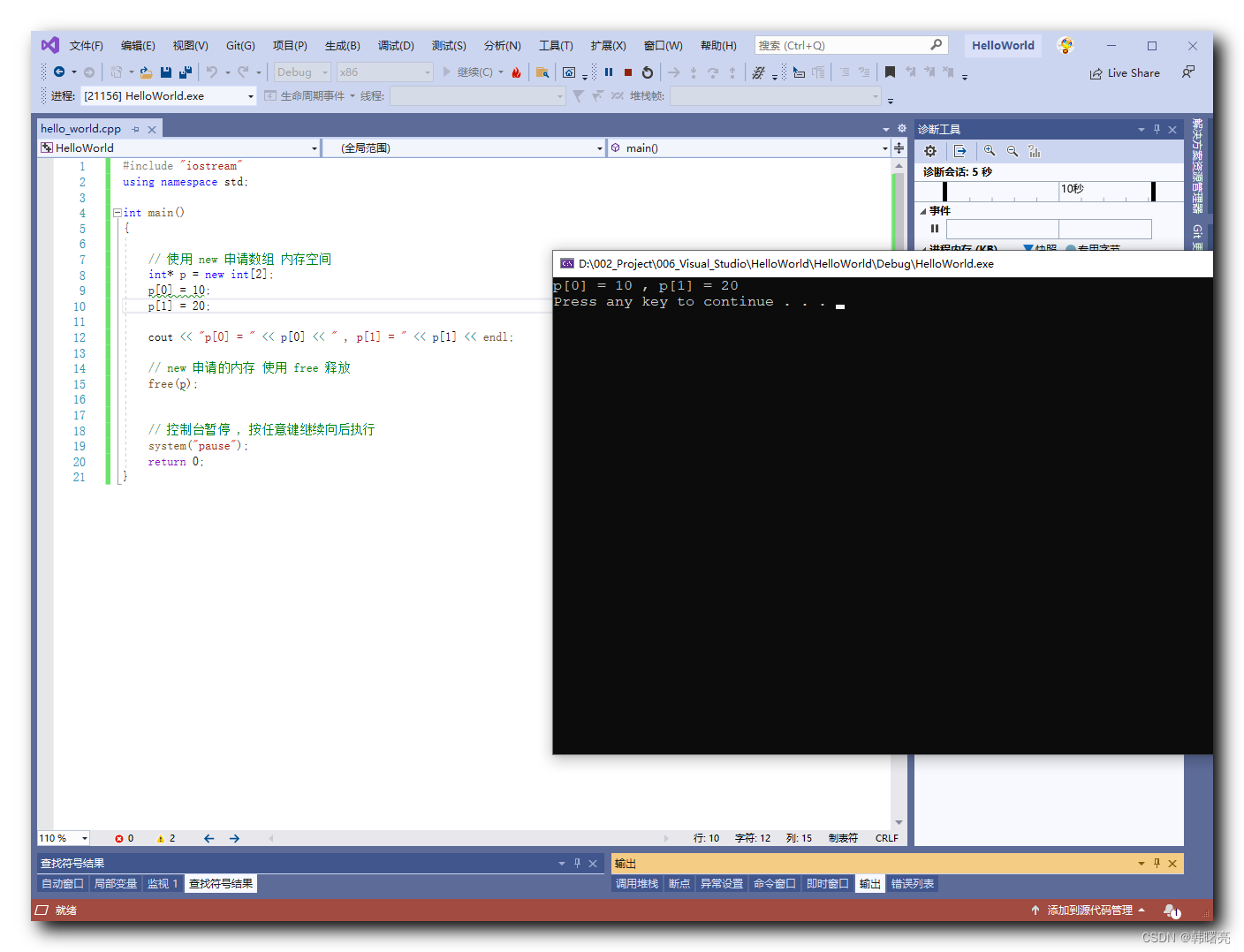Screen dimensions: 1244x952
Task: Close the diagnostic tools panel
Action: pyautogui.click(x=1172, y=130)
